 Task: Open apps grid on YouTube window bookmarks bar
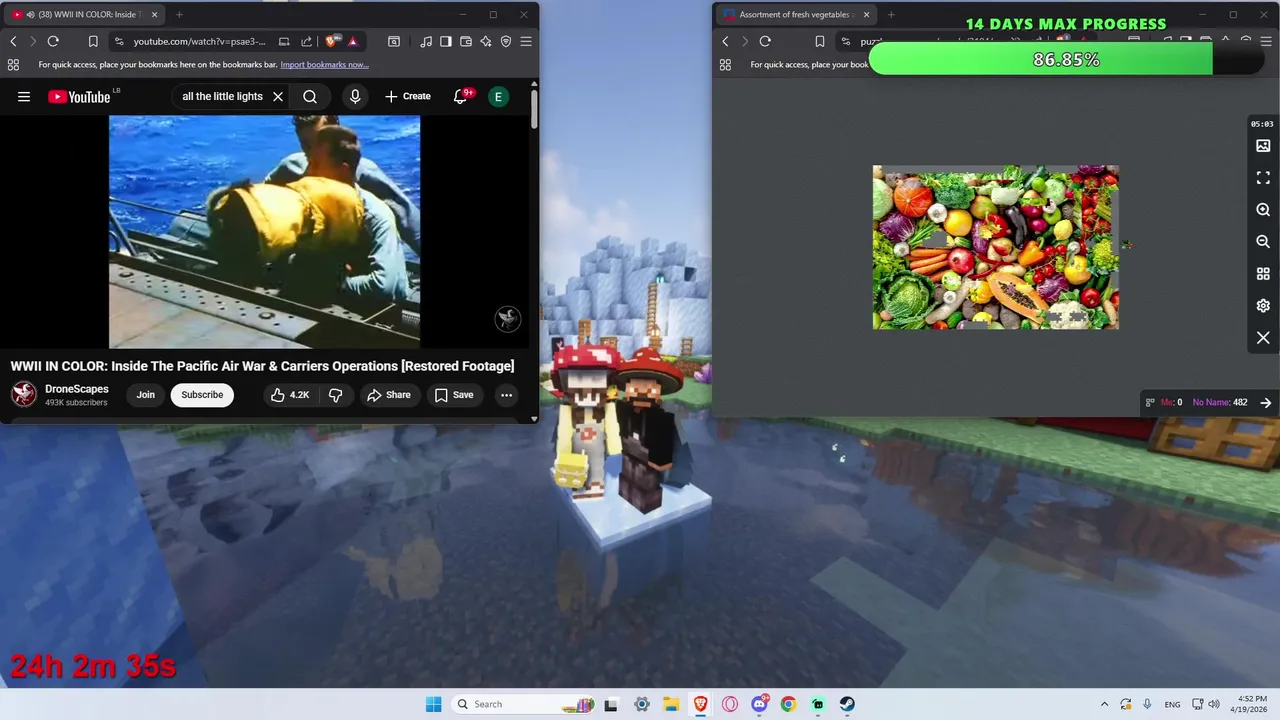click(13, 65)
